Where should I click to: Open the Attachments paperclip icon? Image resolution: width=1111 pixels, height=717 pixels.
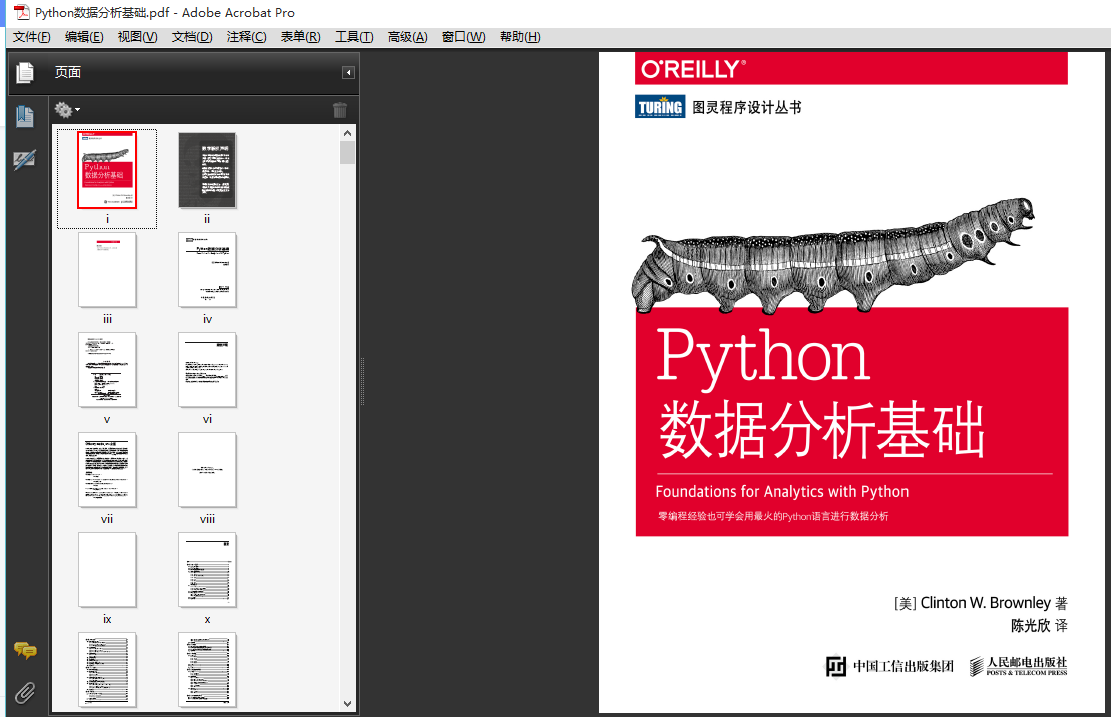click(x=25, y=692)
